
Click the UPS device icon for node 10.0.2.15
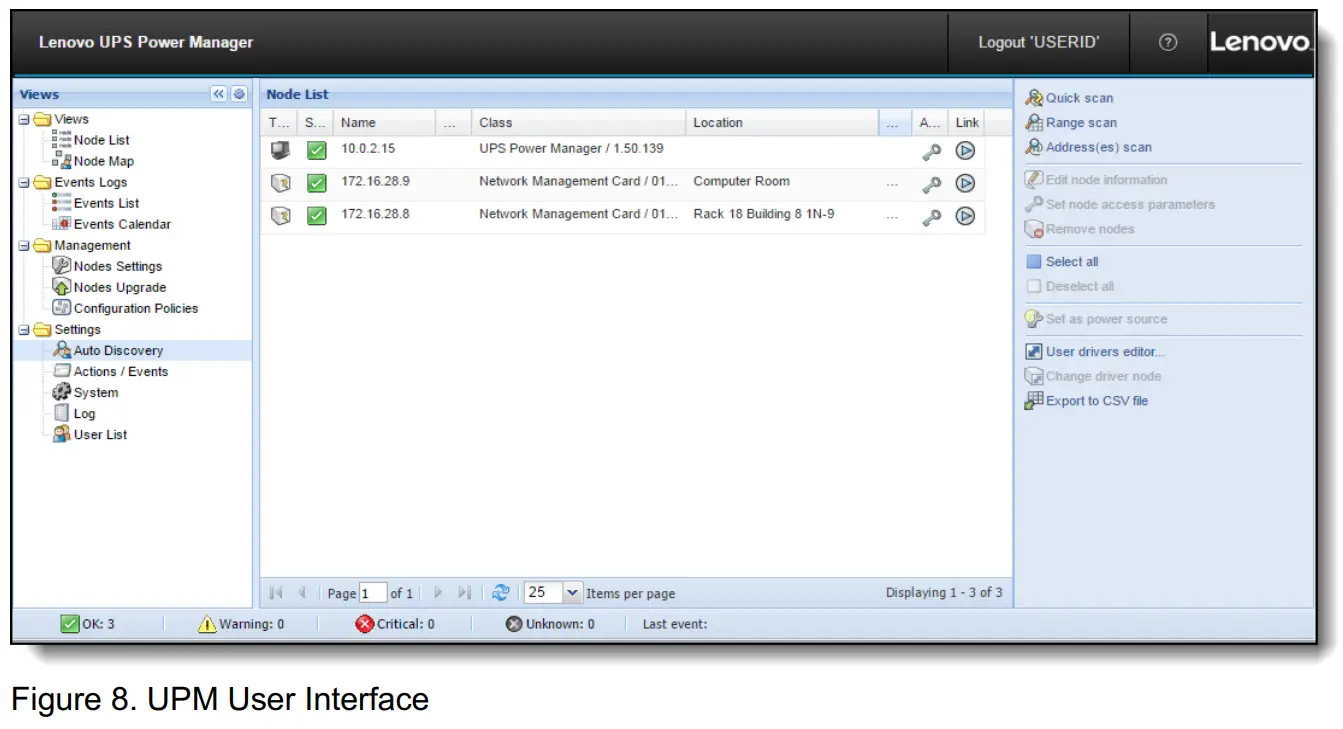click(279, 148)
